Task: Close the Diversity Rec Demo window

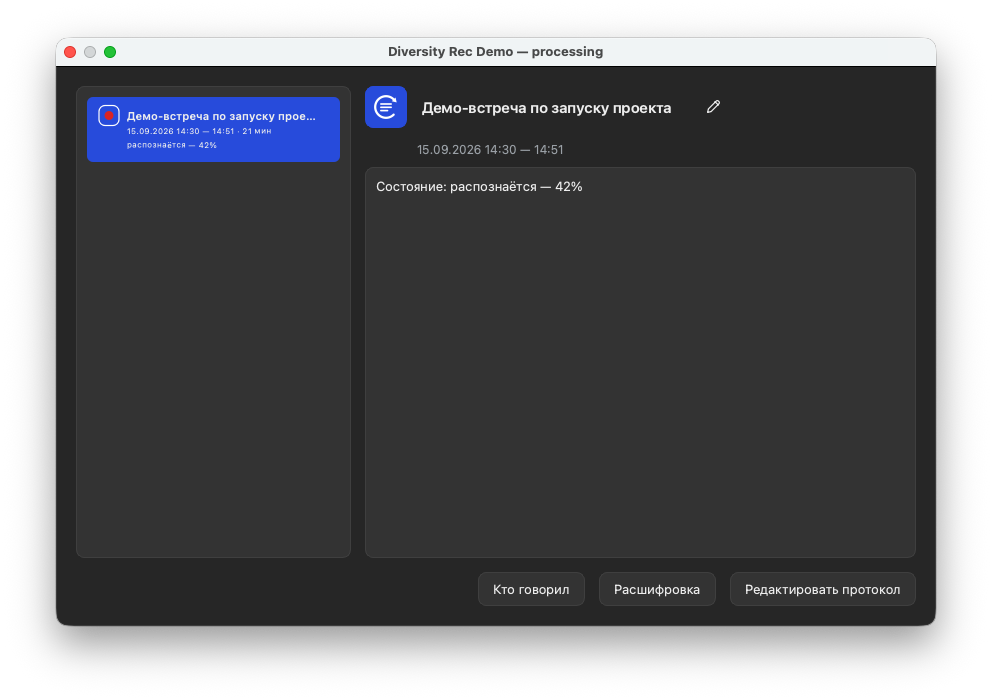Action: pyautogui.click(x=70, y=52)
